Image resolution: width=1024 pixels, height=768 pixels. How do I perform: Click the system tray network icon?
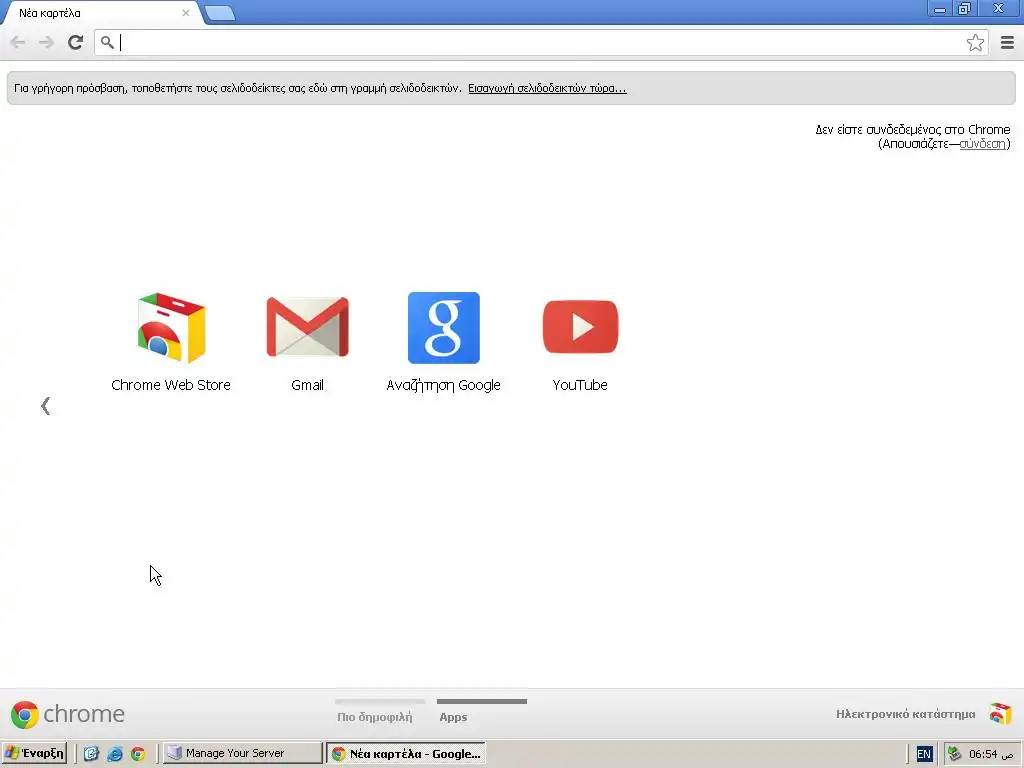(x=954, y=754)
